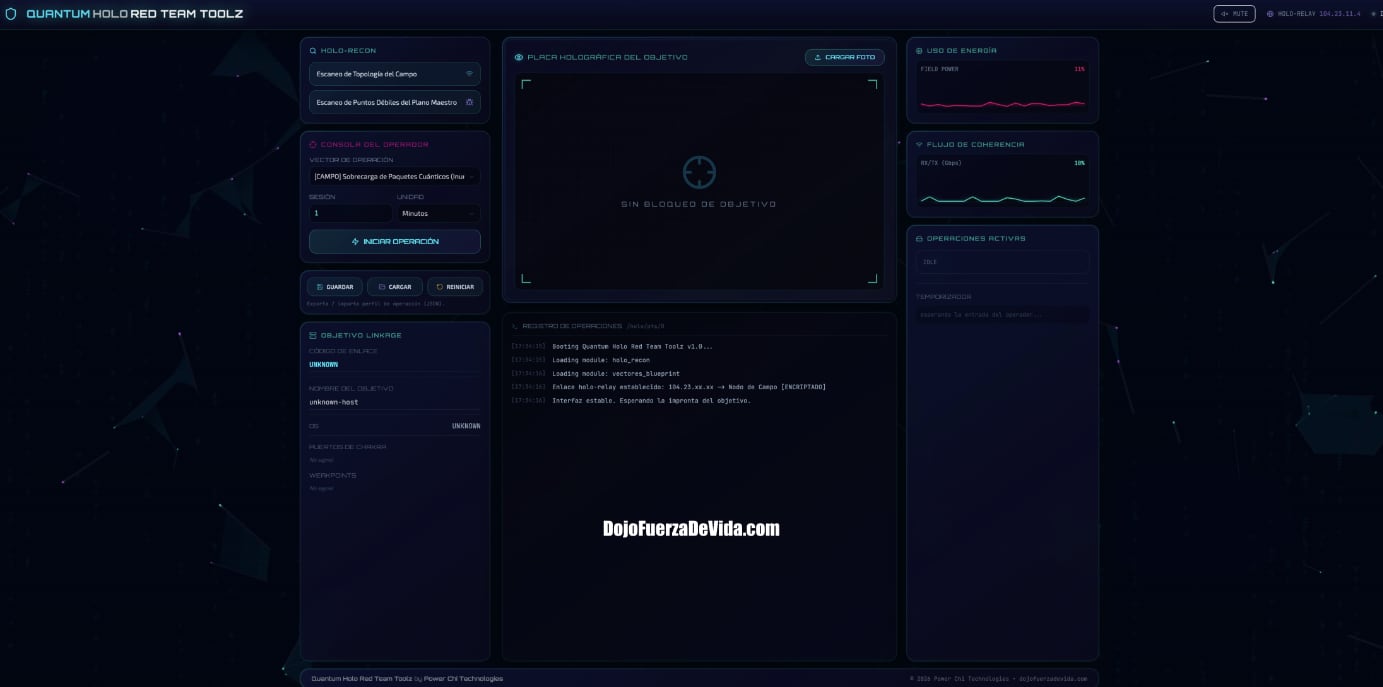Image resolution: width=1383 pixels, height=687 pixels.
Task: Click the magnifier icon next to HOLO-RECON
Action: click(313, 50)
